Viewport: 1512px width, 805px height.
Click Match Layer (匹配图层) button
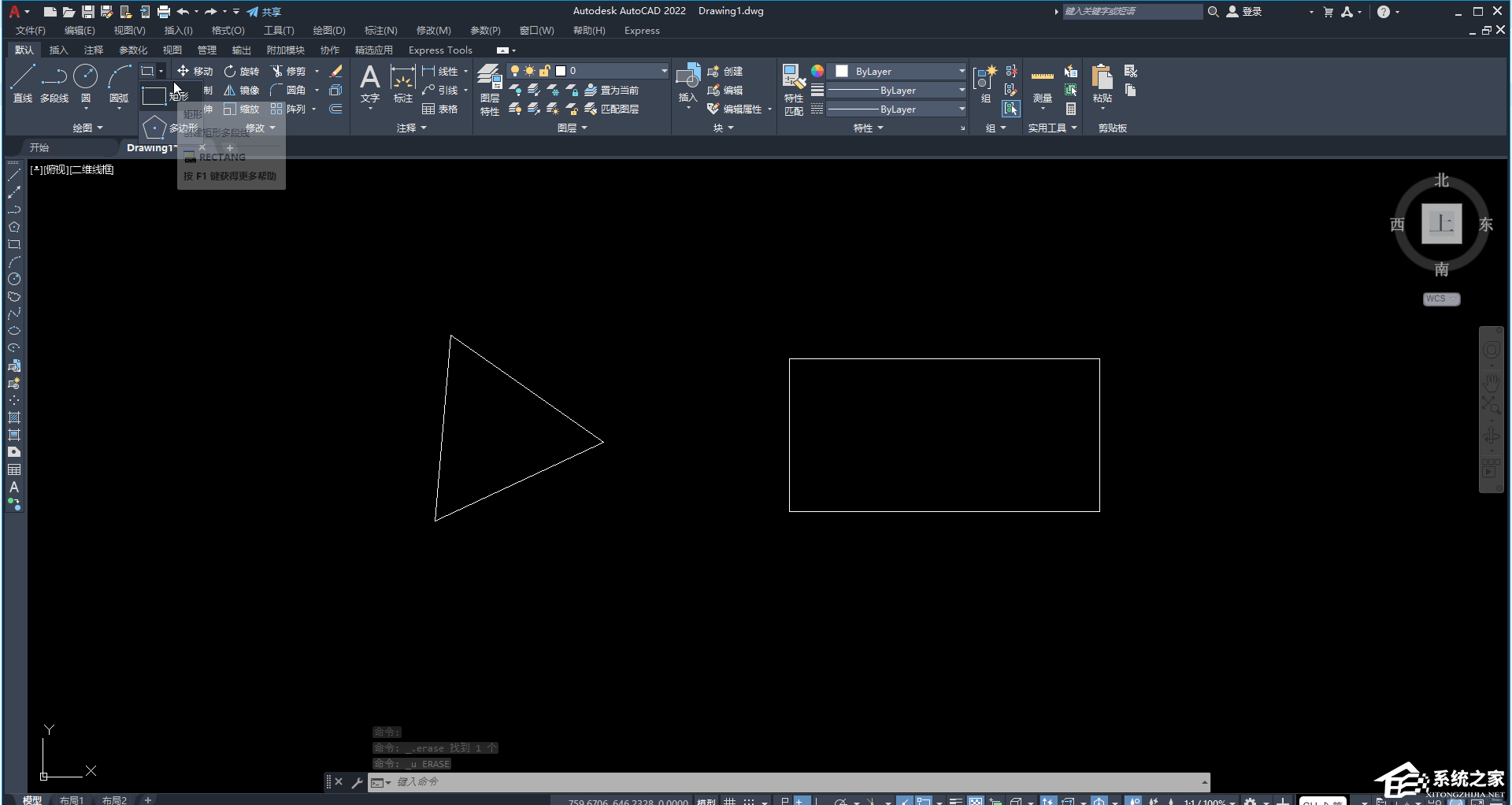click(x=611, y=109)
